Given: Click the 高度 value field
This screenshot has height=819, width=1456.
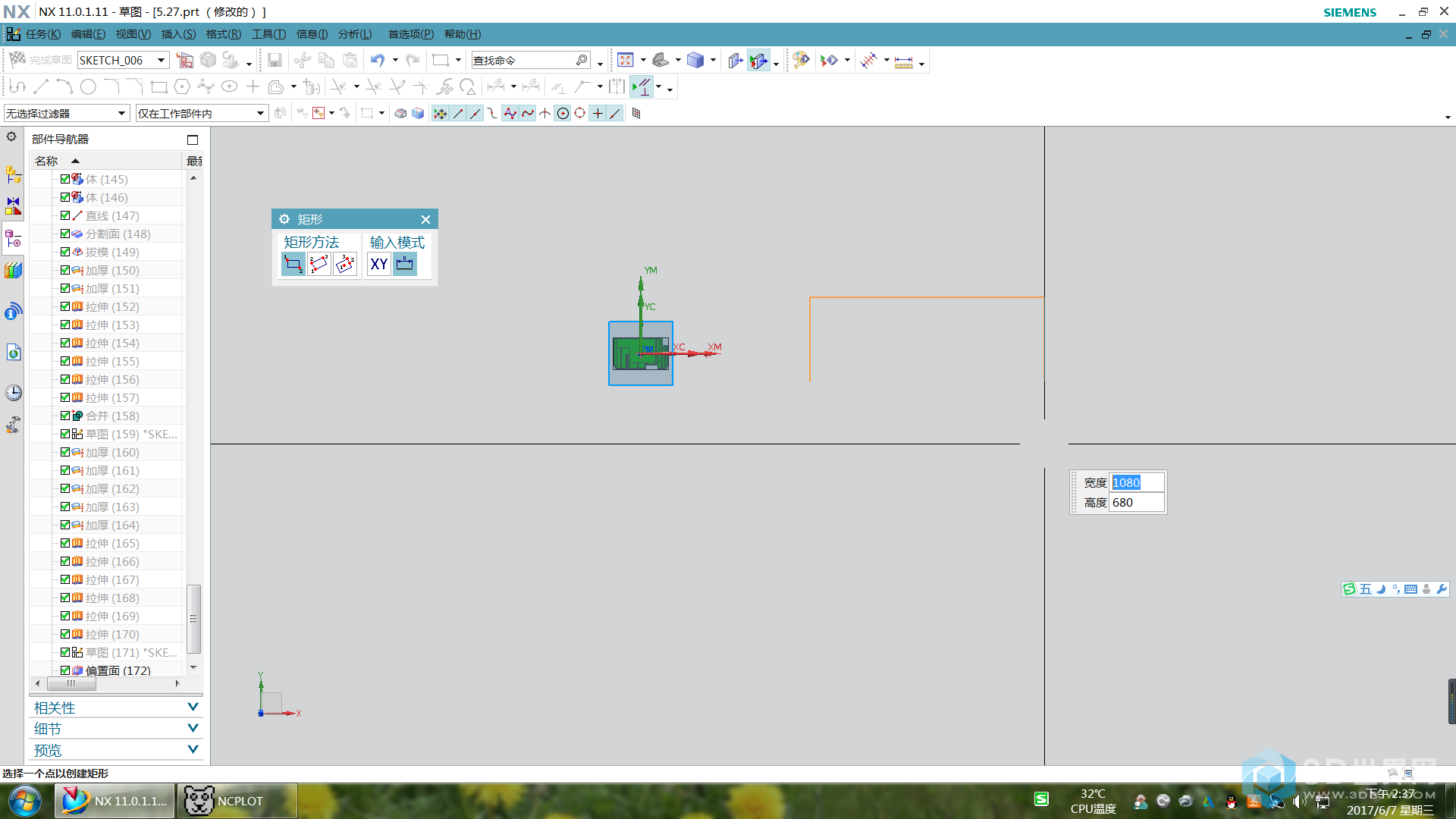Looking at the screenshot, I should click(1136, 502).
